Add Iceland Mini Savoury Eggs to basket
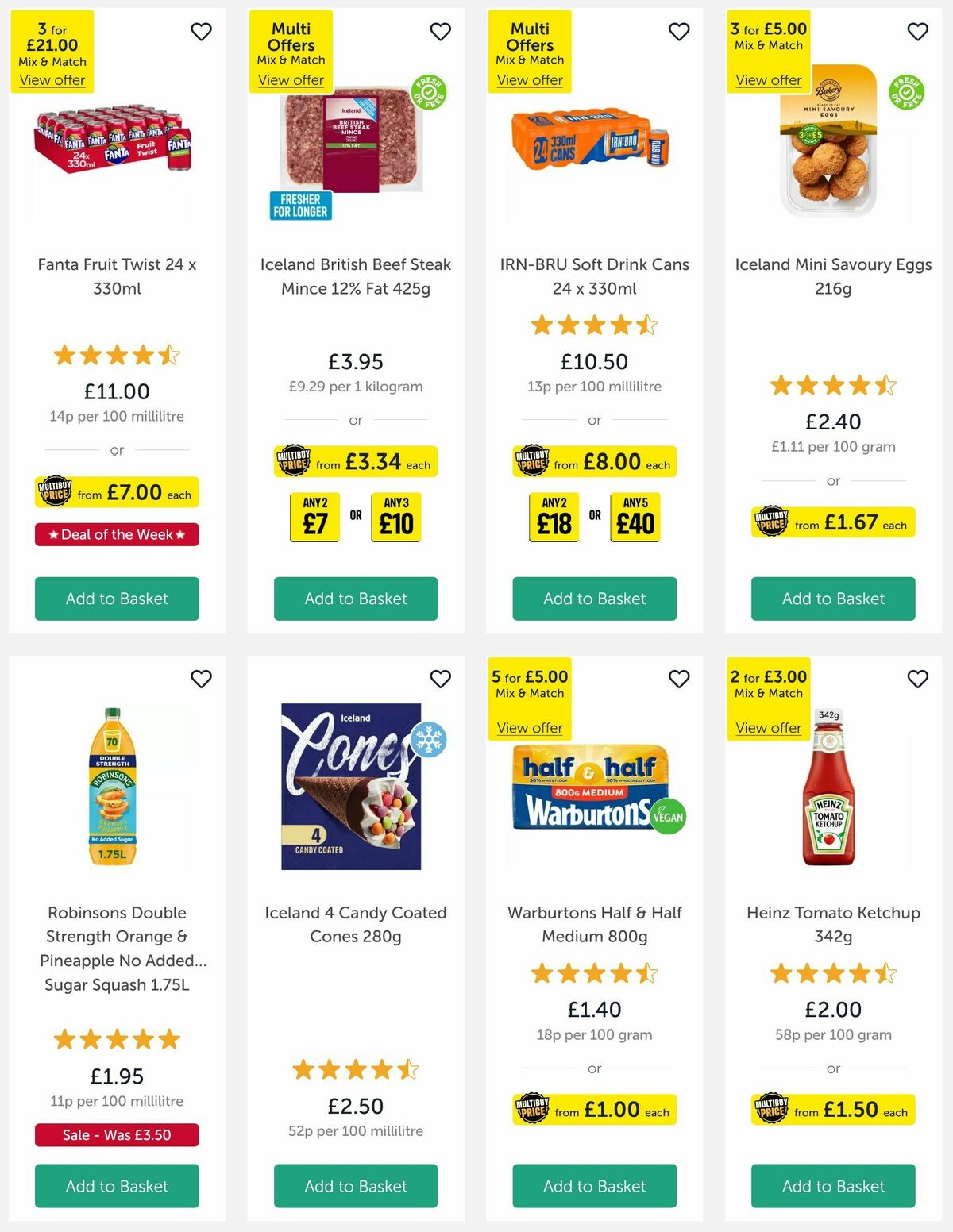The height and width of the screenshot is (1232, 953). [832, 599]
